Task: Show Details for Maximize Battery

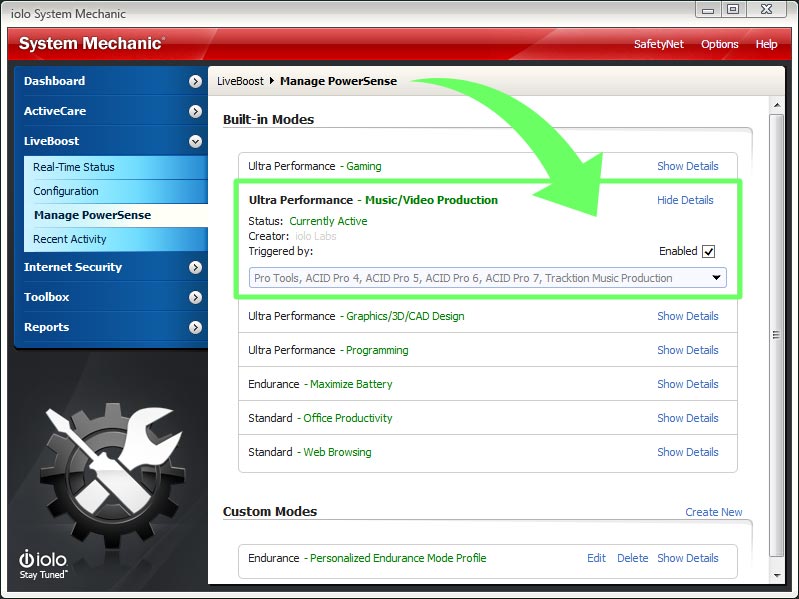Action: click(x=687, y=384)
